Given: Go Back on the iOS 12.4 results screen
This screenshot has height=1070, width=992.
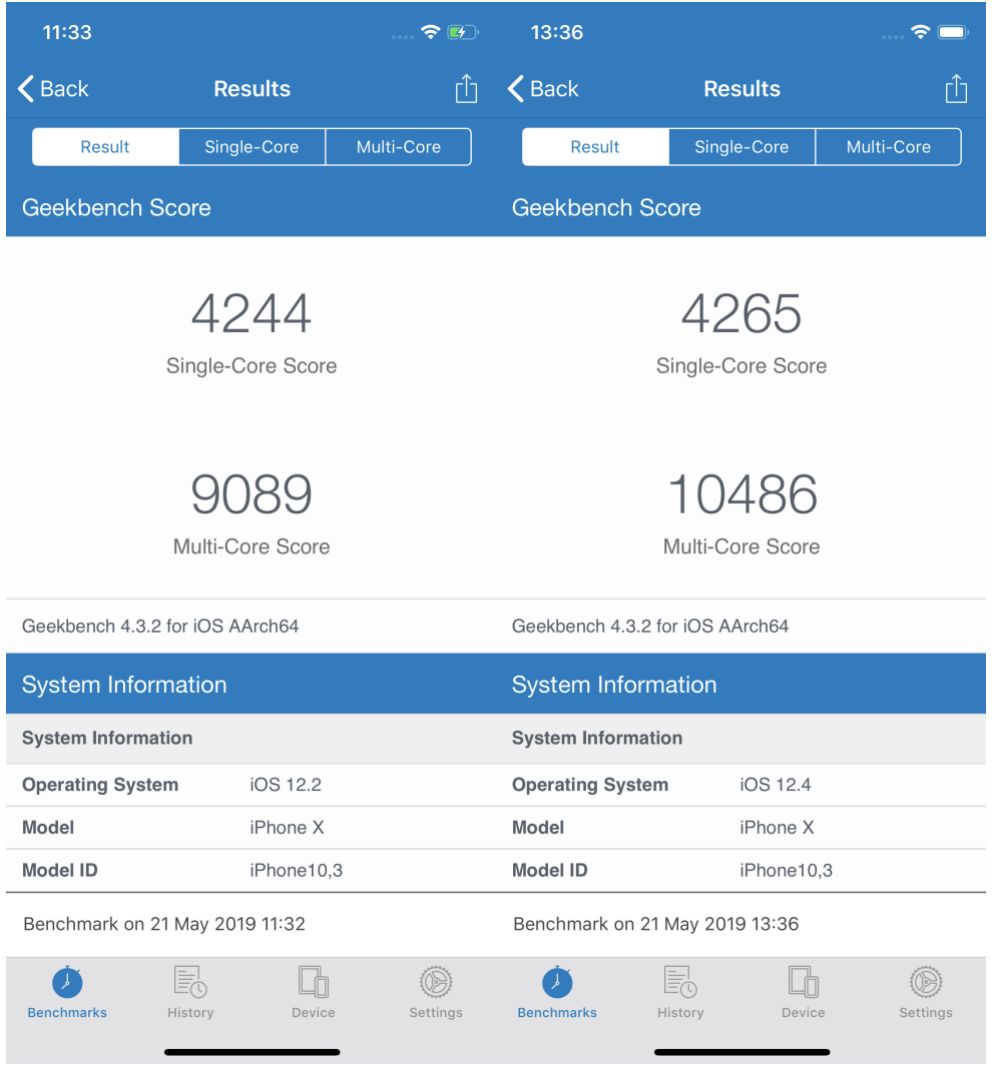Looking at the screenshot, I should coord(543,89).
